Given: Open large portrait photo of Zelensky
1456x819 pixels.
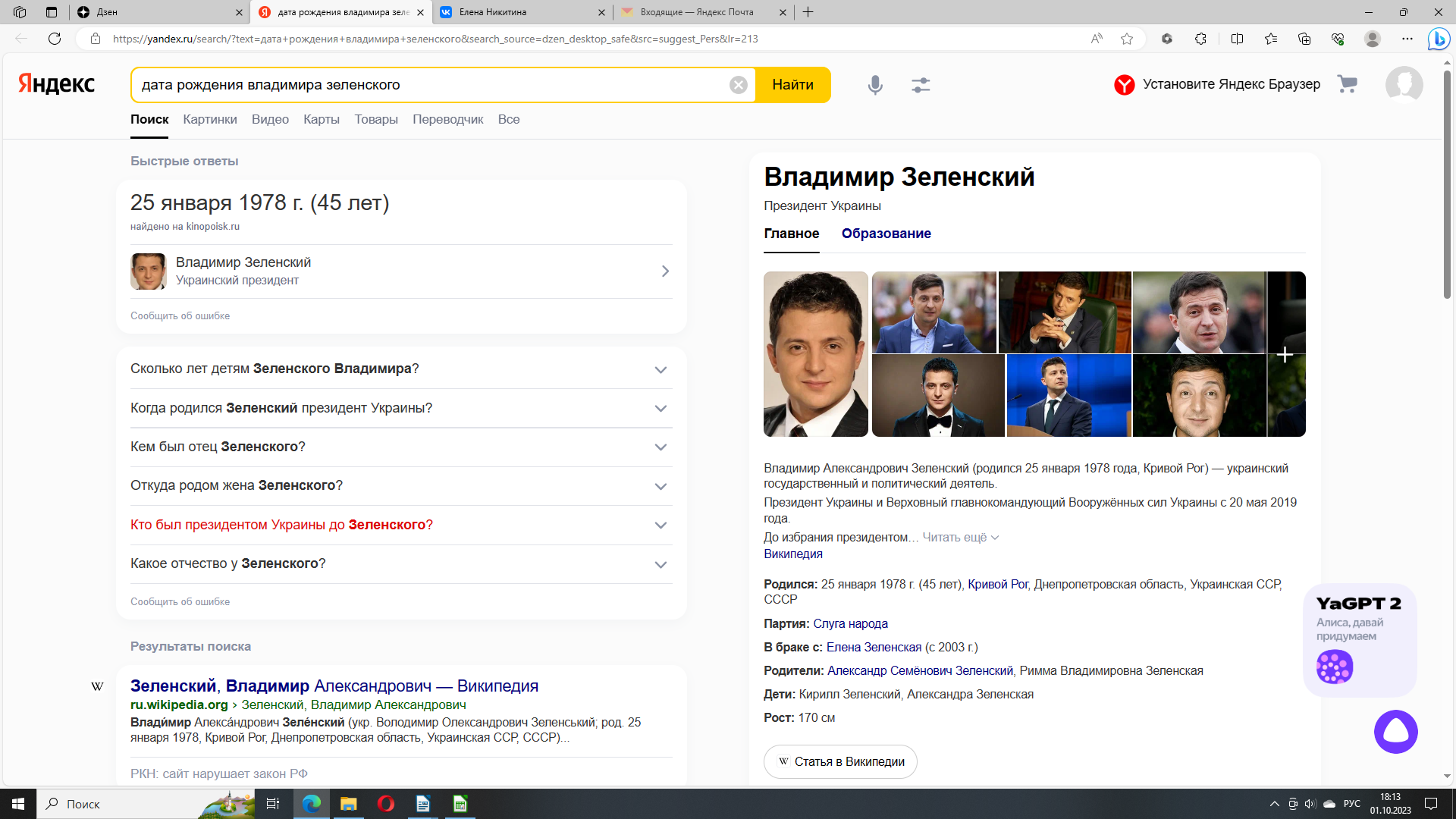Looking at the screenshot, I should click(815, 354).
